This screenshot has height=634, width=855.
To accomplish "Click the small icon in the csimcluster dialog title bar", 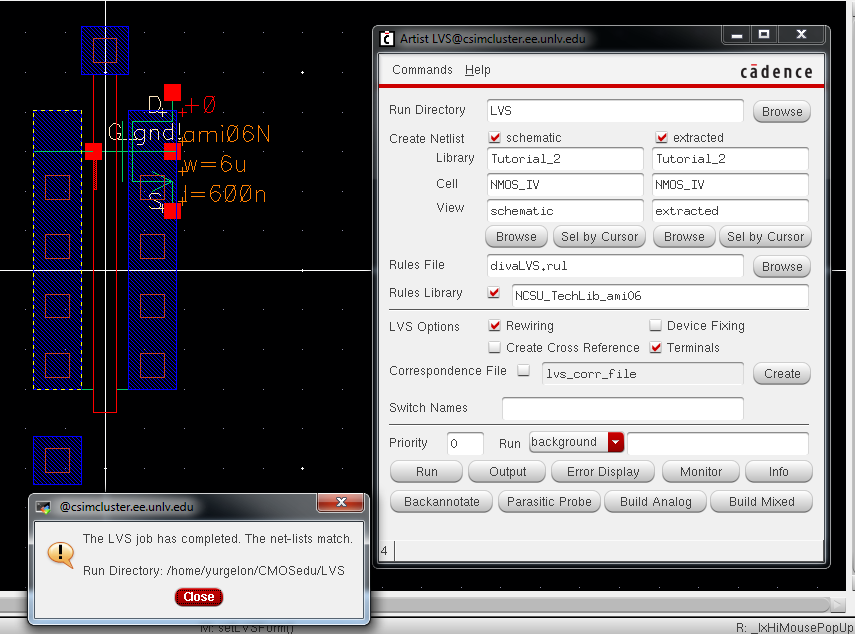I will pyautogui.click(x=43, y=507).
